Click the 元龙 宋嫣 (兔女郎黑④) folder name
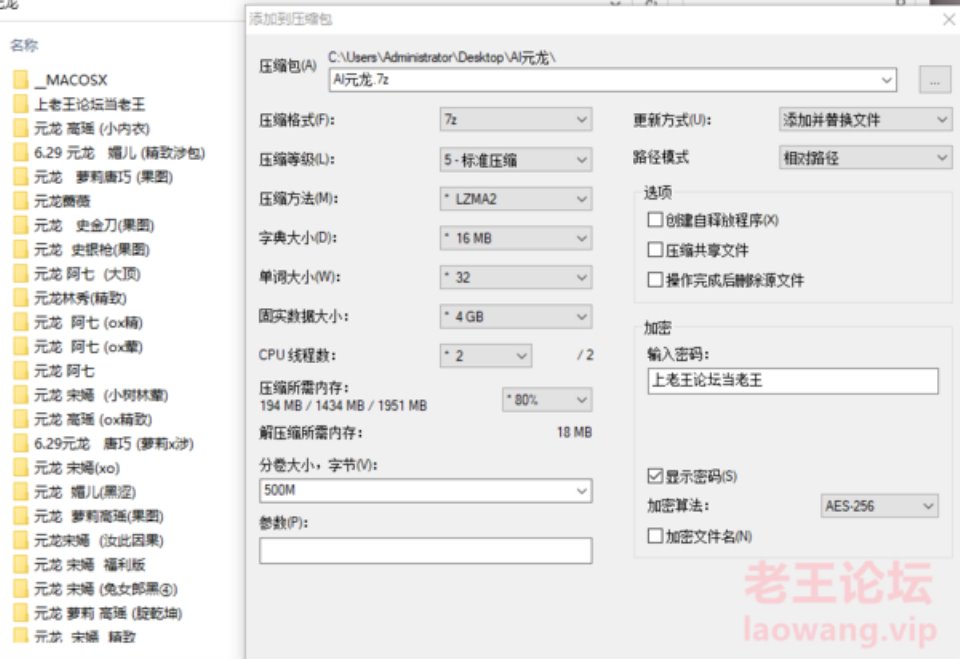Screen dimensions: 960x659 (106, 589)
